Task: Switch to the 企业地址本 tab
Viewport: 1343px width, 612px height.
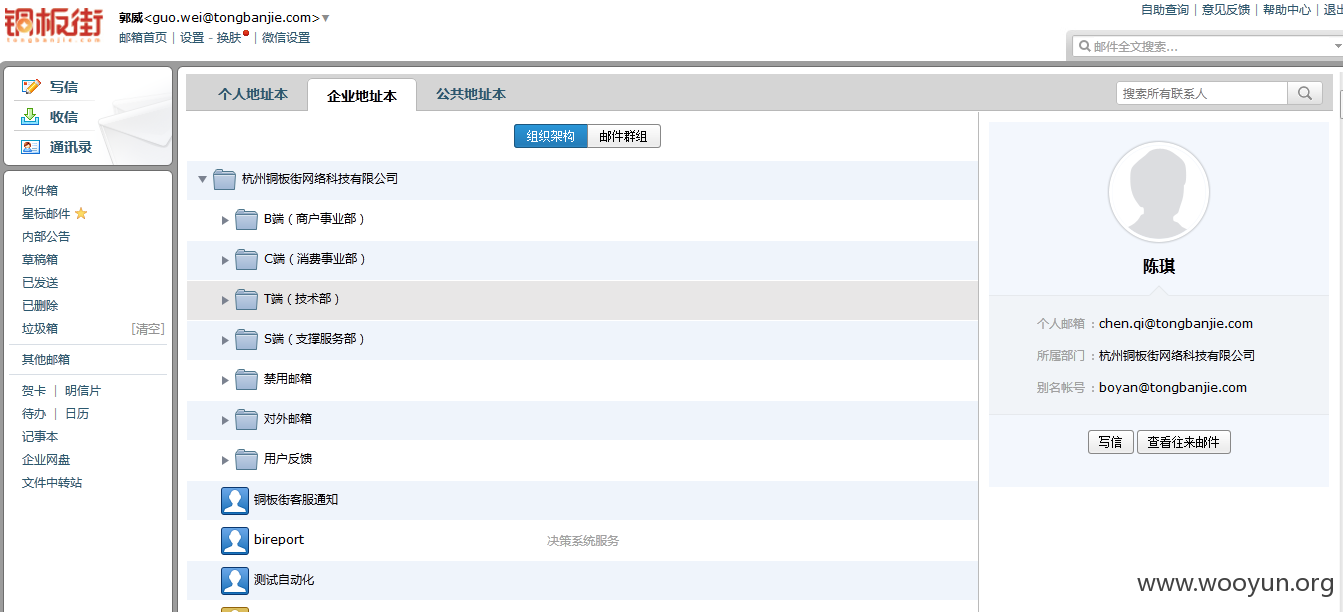Action: click(x=362, y=96)
